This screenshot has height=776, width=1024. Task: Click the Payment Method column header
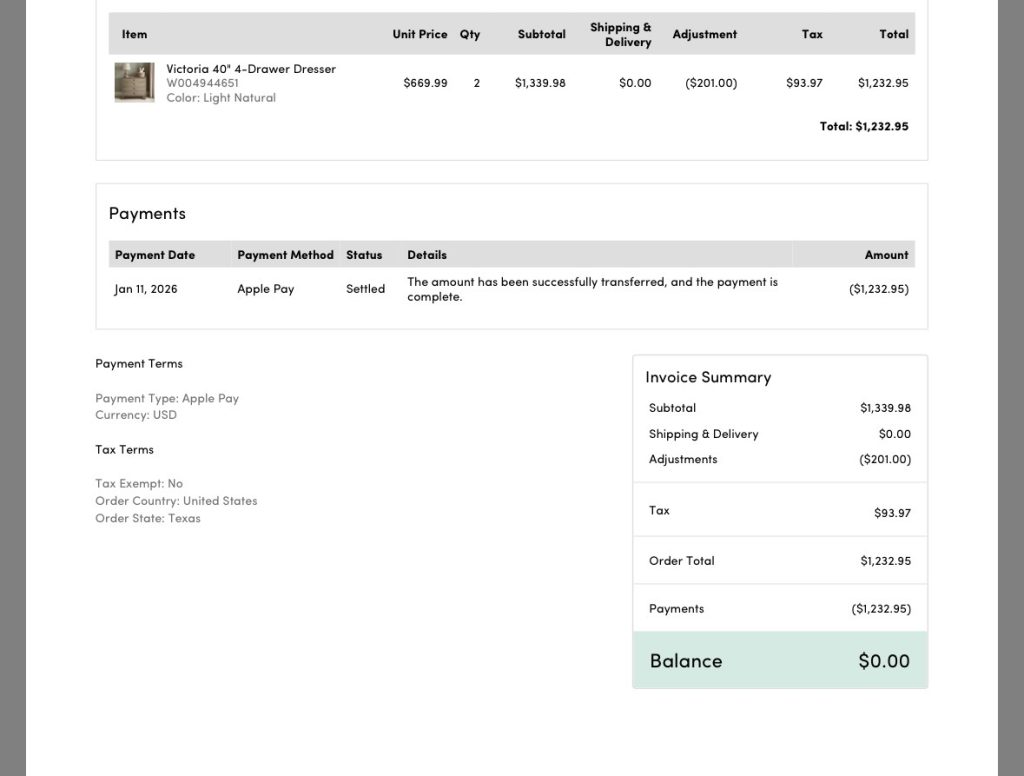285,255
